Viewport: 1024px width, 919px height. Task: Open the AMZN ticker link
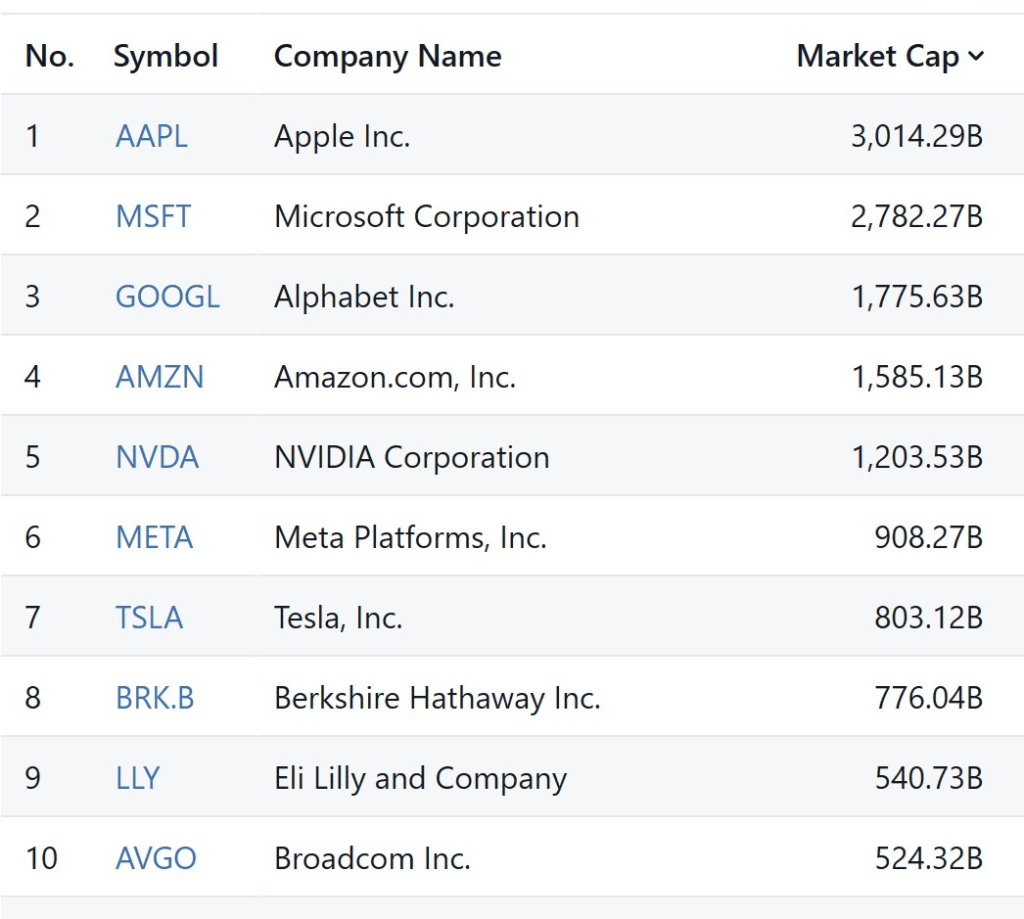pos(159,377)
